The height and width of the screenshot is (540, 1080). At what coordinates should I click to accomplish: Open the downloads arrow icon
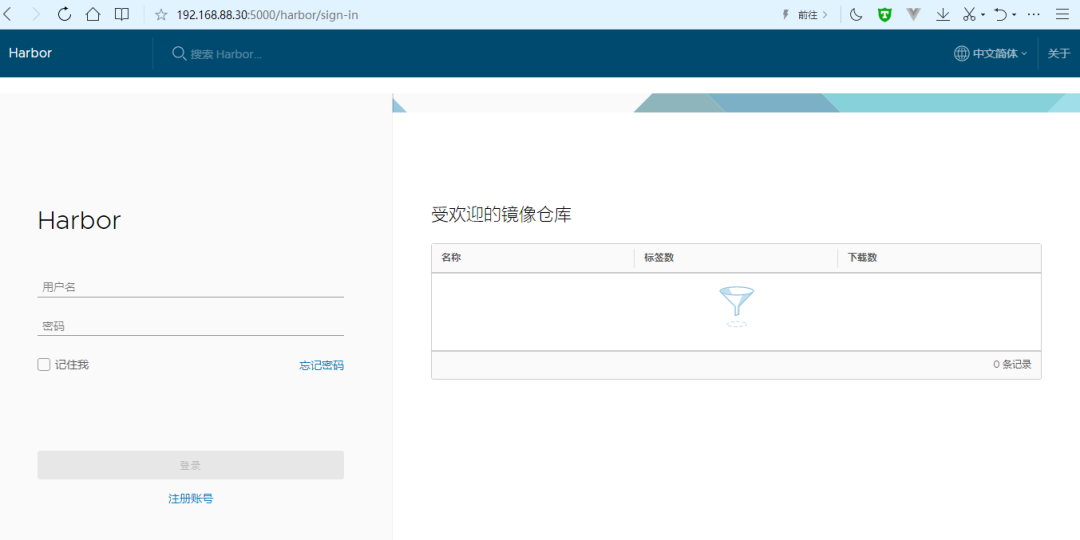[x=943, y=14]
